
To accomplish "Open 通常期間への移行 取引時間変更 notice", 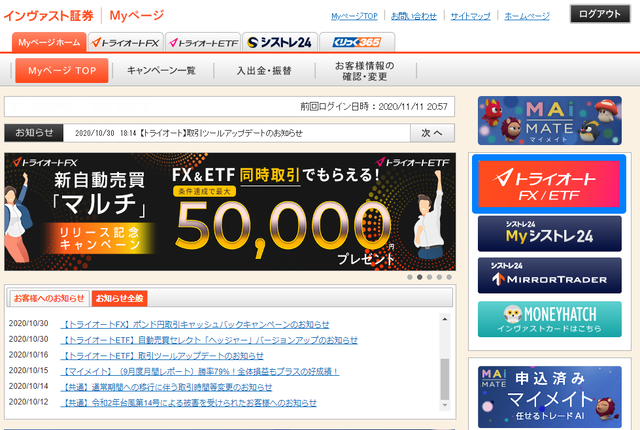I will pyautogui.click(x=166, y=387).
